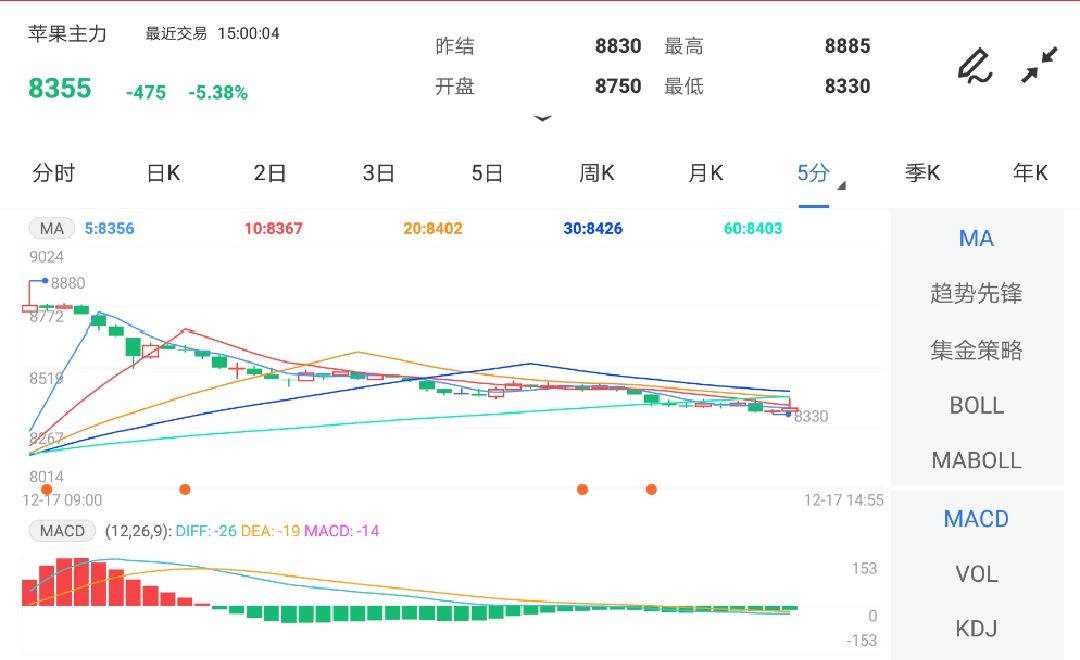The height and width of the screenshot is (660, 1080).
Task: Select the 2日 tab
Action: tap(270, 172)
